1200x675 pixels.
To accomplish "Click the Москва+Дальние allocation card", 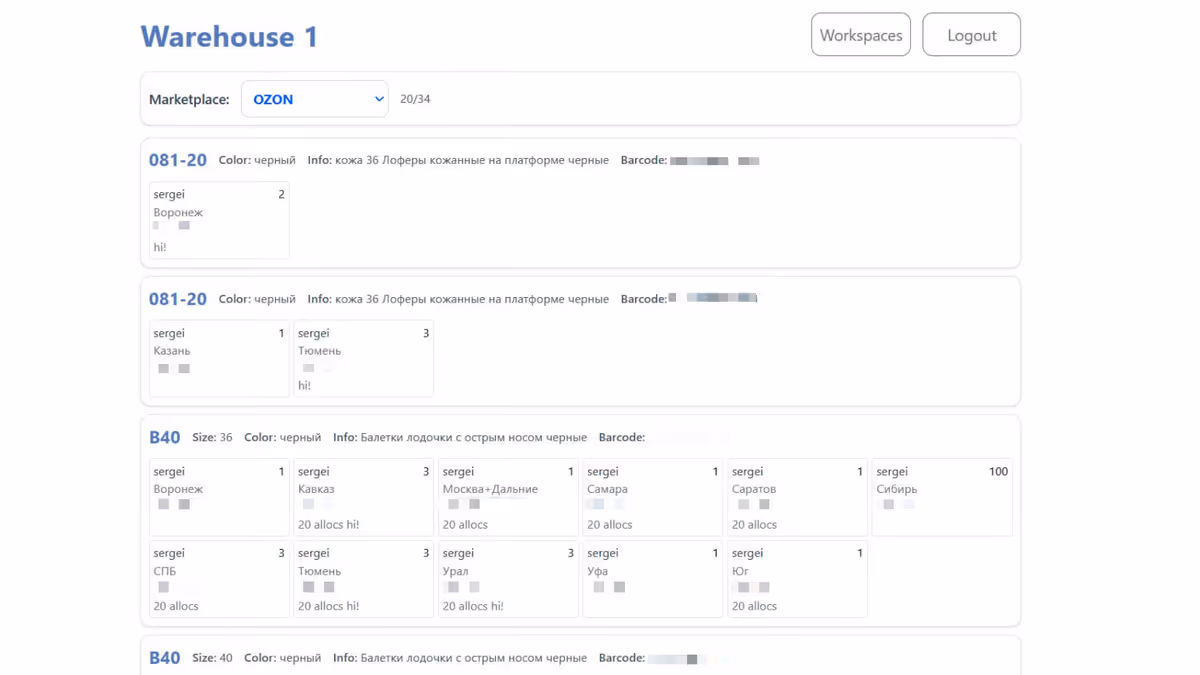I will 507,497.
